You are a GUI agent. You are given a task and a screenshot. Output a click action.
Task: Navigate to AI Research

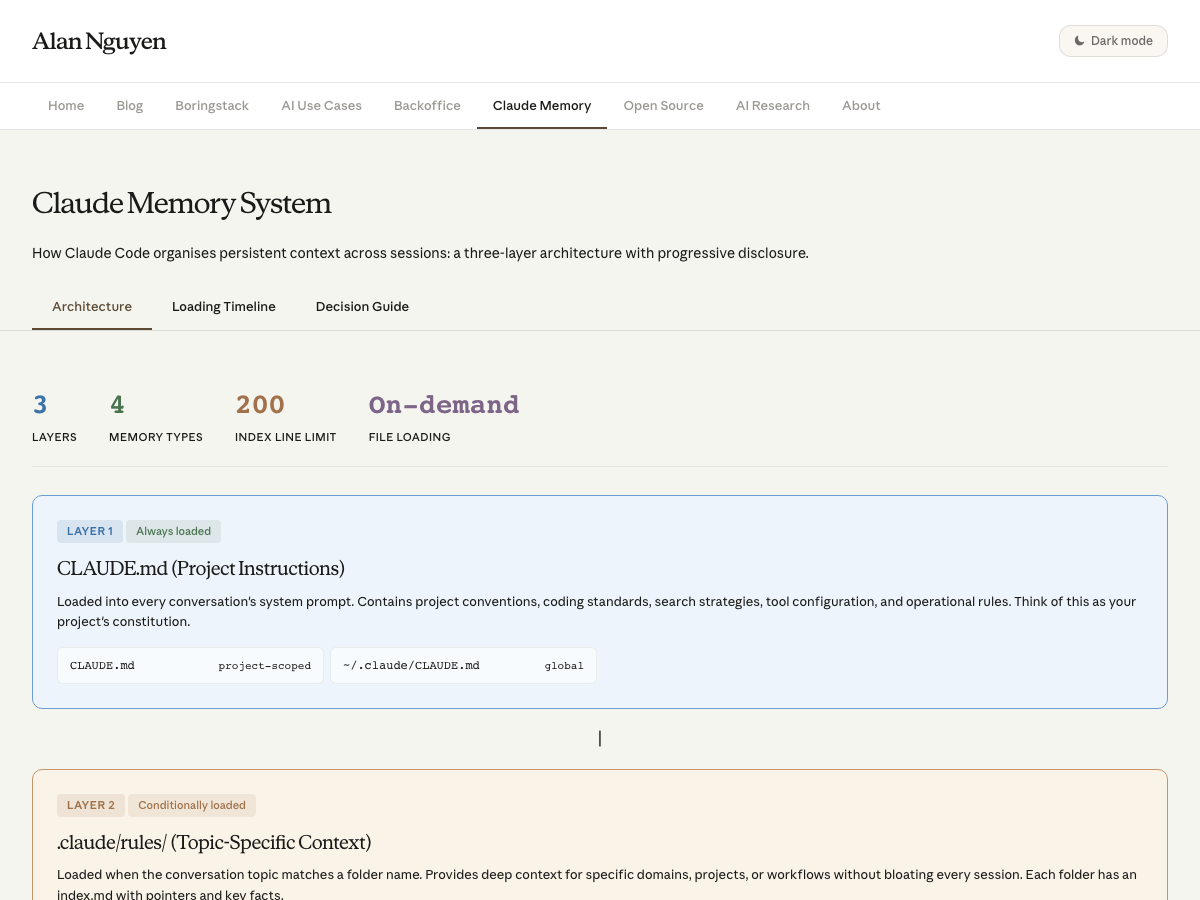coord(773,105)
